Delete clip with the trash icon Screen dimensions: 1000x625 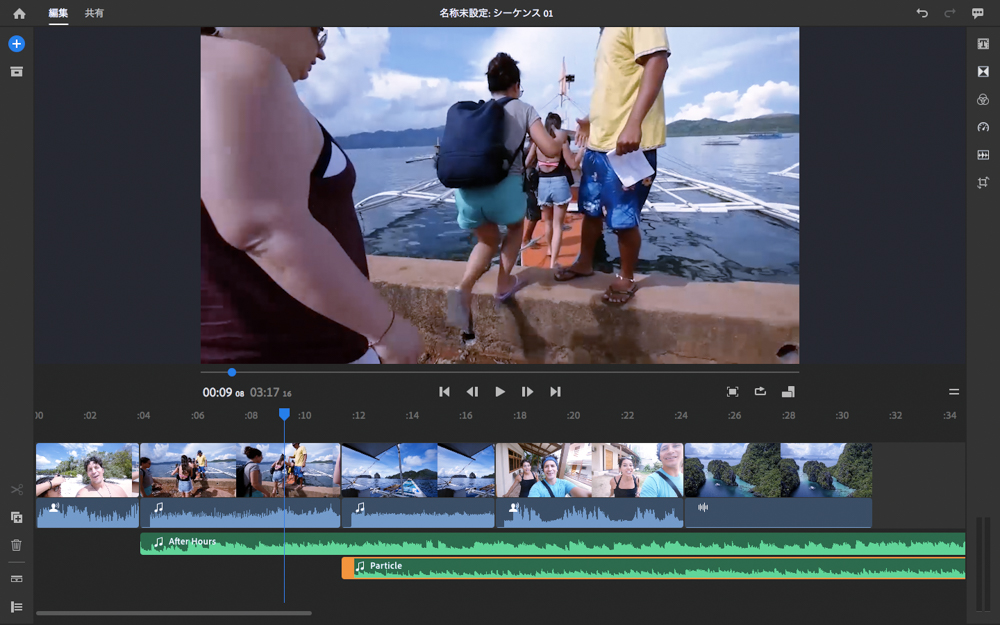coord(16,545)
